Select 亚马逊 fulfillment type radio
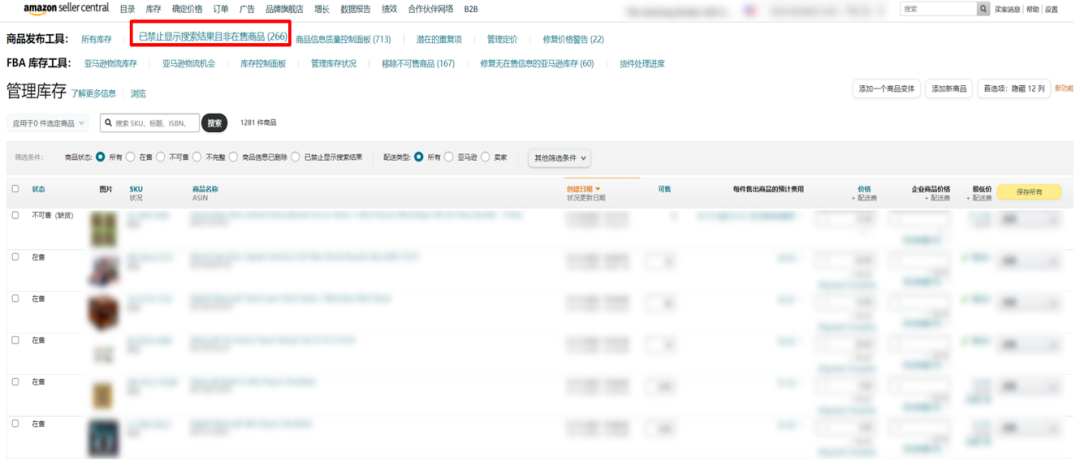The height and width of the screenshot is (473, 1080). [x=449, y=157]
